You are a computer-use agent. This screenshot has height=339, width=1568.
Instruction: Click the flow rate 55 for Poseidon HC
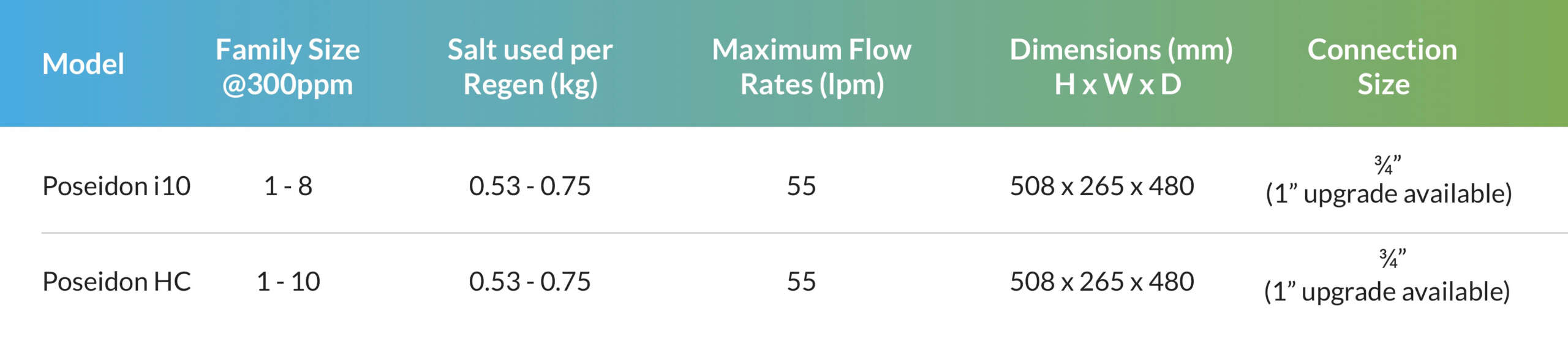click(801, 281)
